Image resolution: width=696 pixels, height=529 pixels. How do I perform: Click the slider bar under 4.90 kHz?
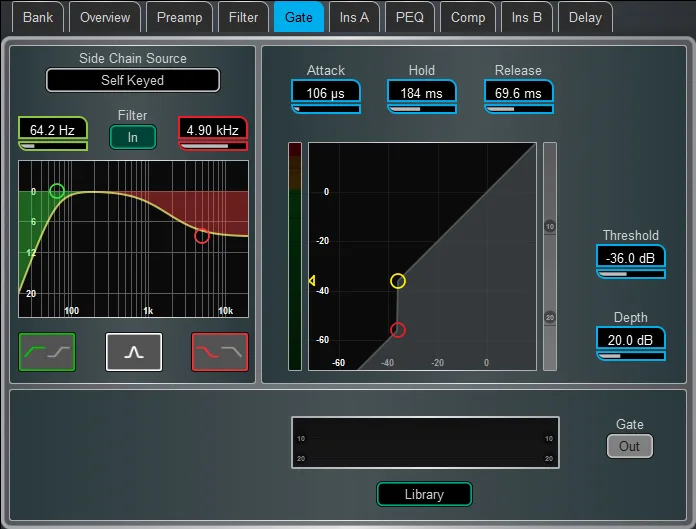pos(213,146)
